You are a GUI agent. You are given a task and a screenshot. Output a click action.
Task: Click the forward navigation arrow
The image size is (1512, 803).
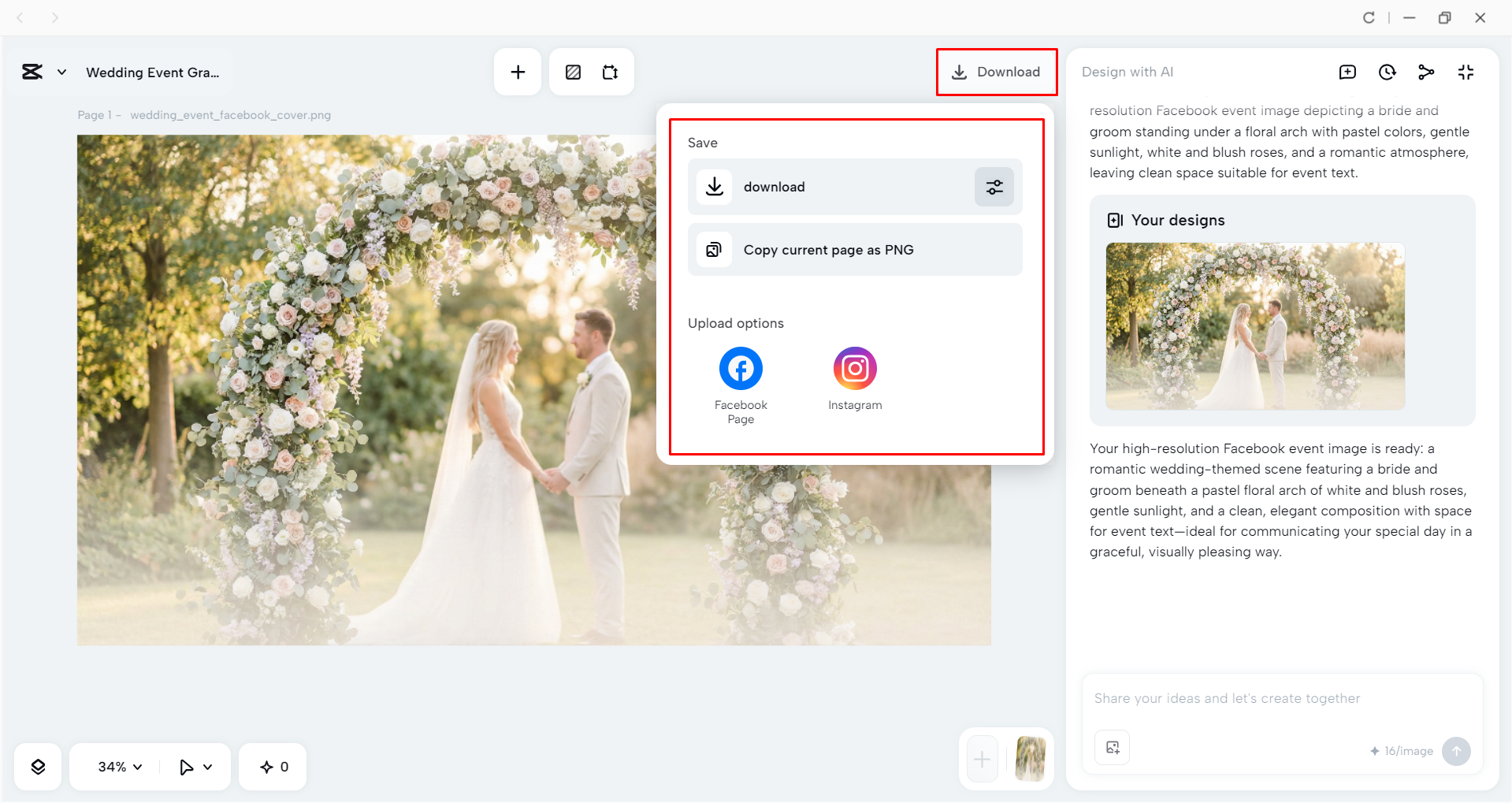(55, 17)
